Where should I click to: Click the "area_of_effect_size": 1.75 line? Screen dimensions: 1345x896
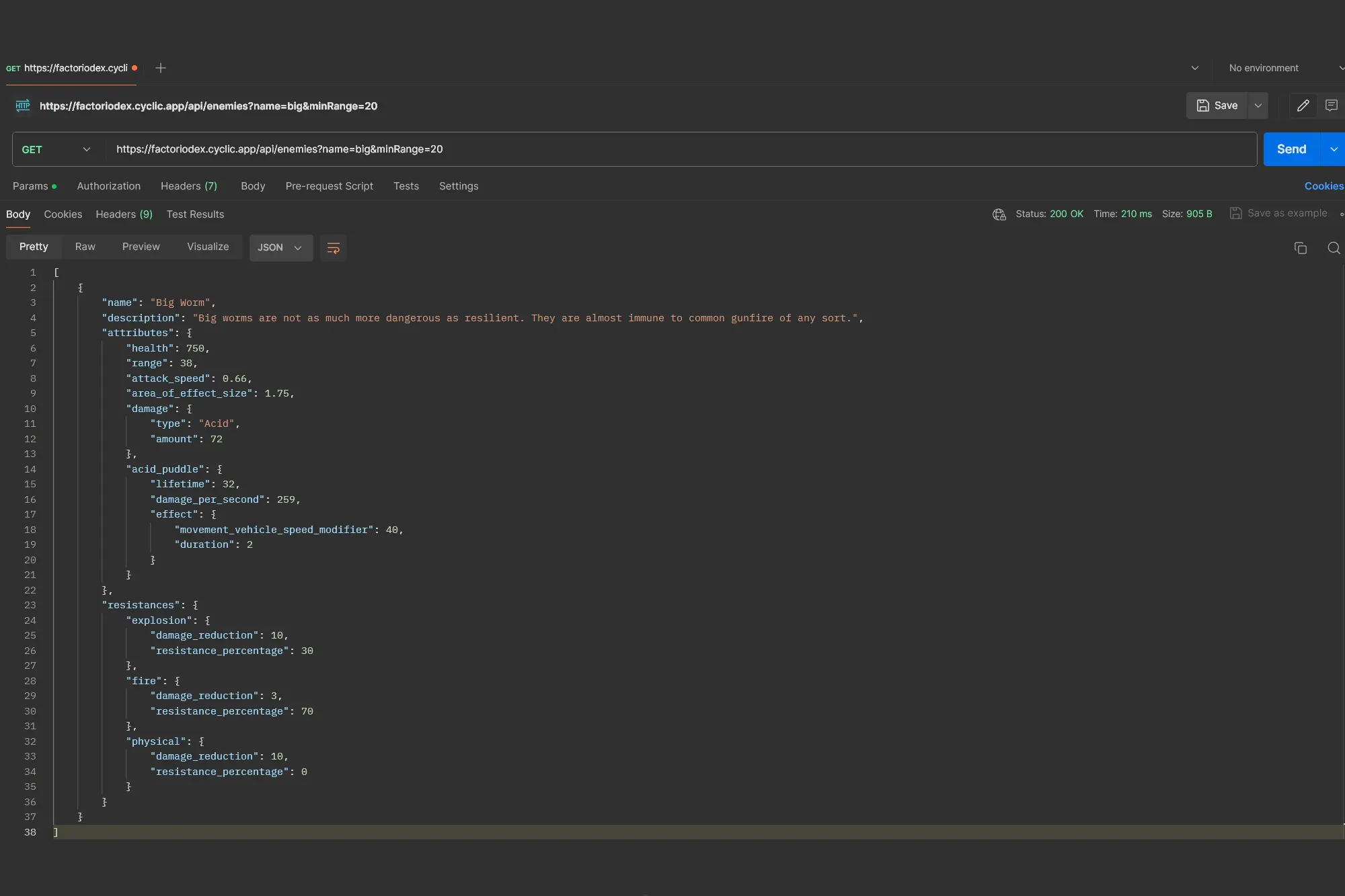(210, 393)
